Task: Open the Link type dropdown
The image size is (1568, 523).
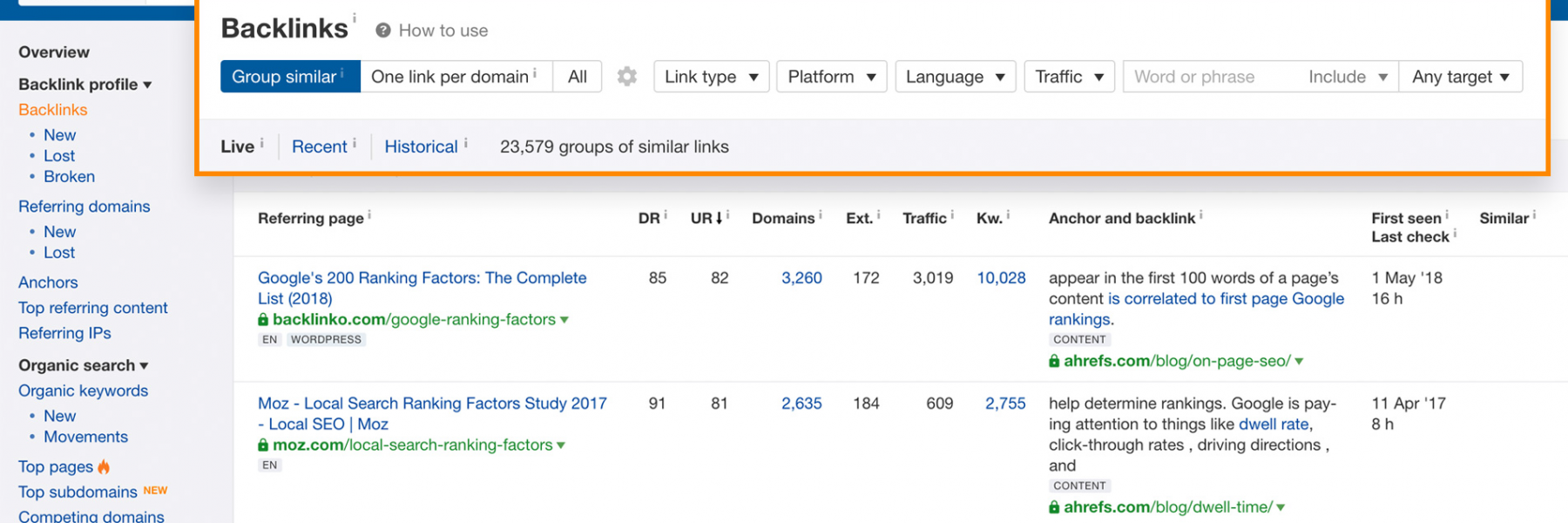Action: 712,77
